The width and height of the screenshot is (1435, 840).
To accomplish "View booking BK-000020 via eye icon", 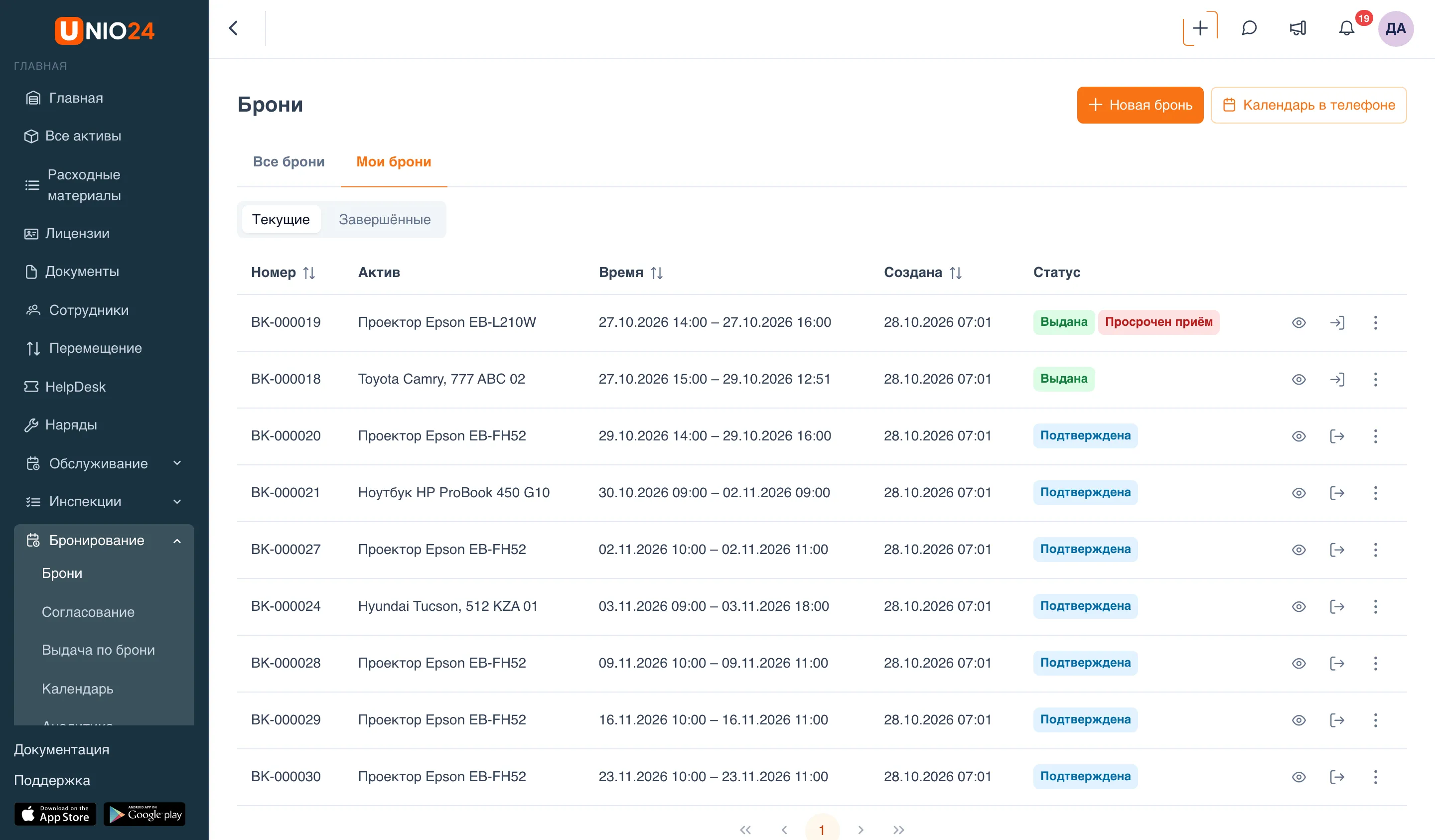I will tap(1298, 436).
